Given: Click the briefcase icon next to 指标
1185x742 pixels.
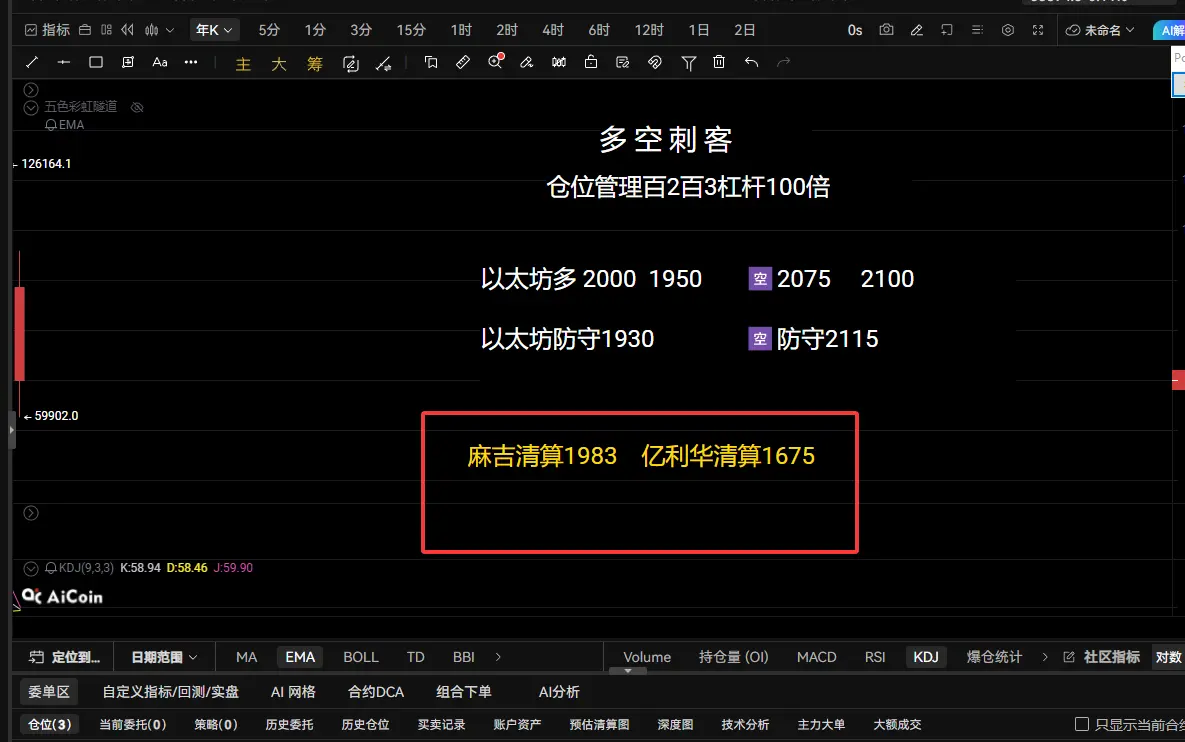Looking at the screenshot, I should point(85,30).
